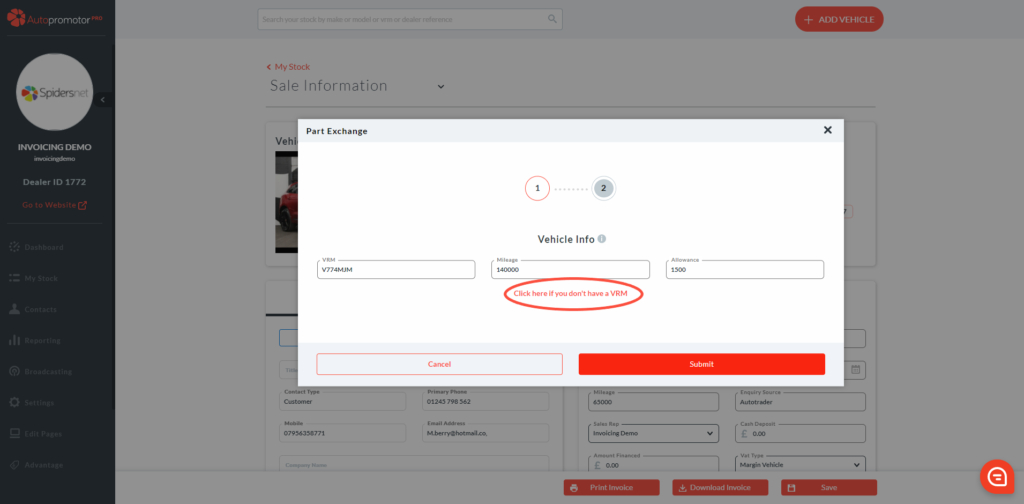
Task: Collapse the sidebar with arrow icon
Action: [x=104, y=99]
